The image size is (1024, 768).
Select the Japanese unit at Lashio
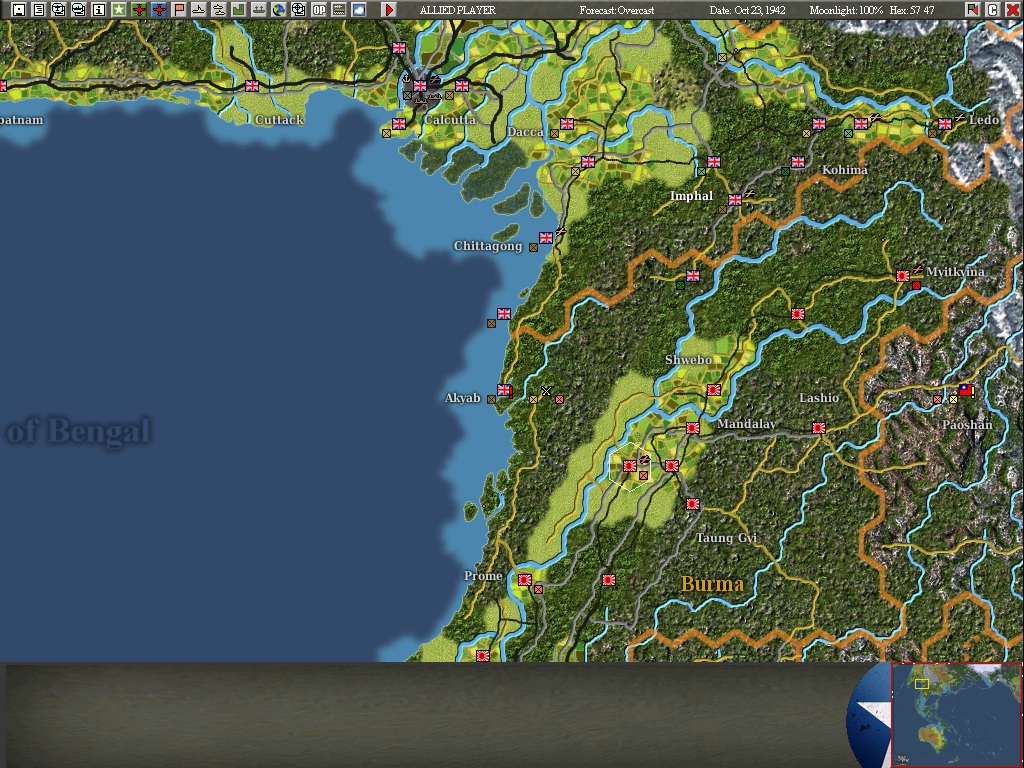click(x=819, y=428)
